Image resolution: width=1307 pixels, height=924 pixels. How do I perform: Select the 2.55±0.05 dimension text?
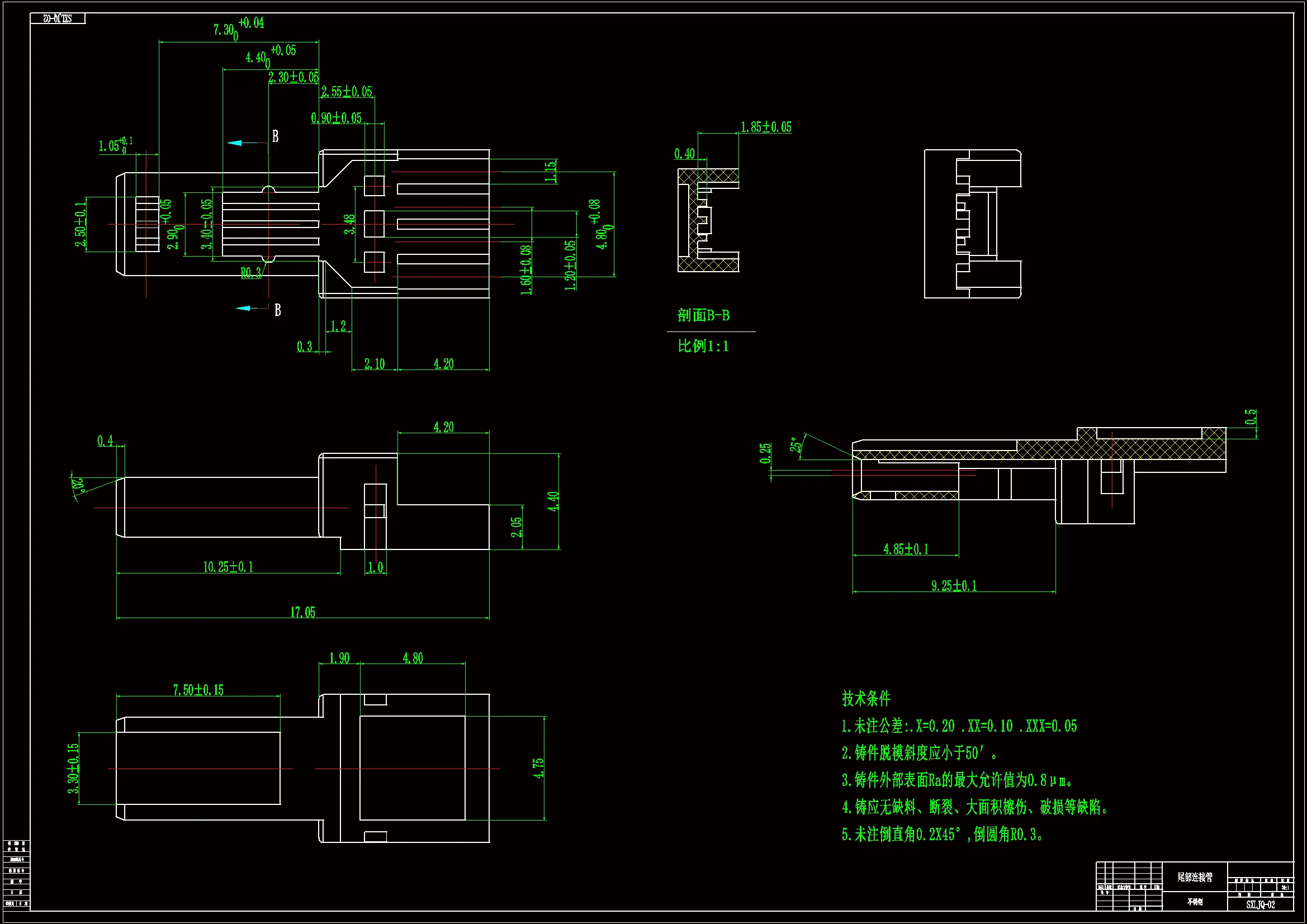346,92
